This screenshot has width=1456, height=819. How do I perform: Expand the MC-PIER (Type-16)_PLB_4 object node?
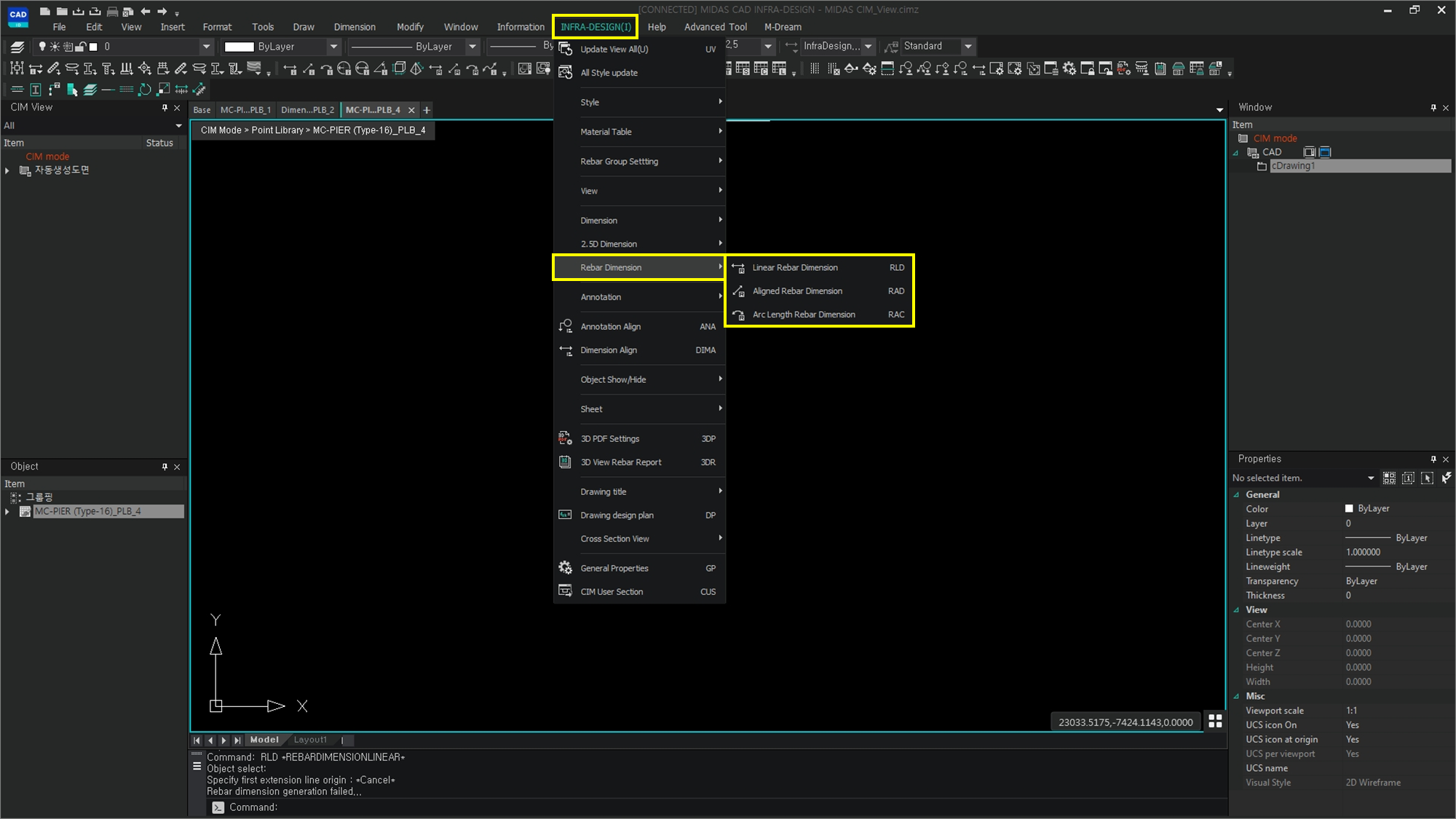[7, 512]
